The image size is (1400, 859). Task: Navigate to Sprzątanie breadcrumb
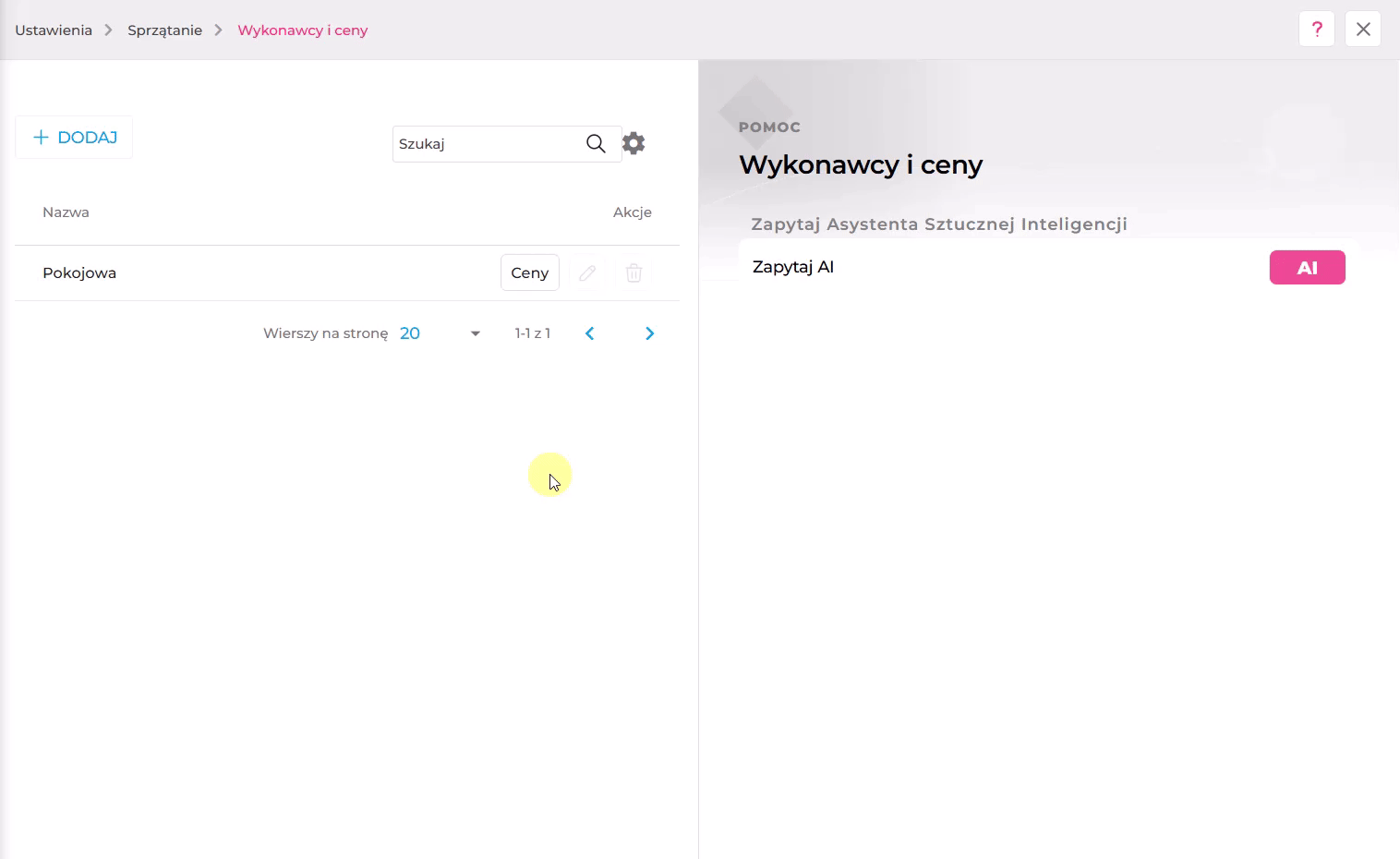pyautogui.click(x=164, y=30)
